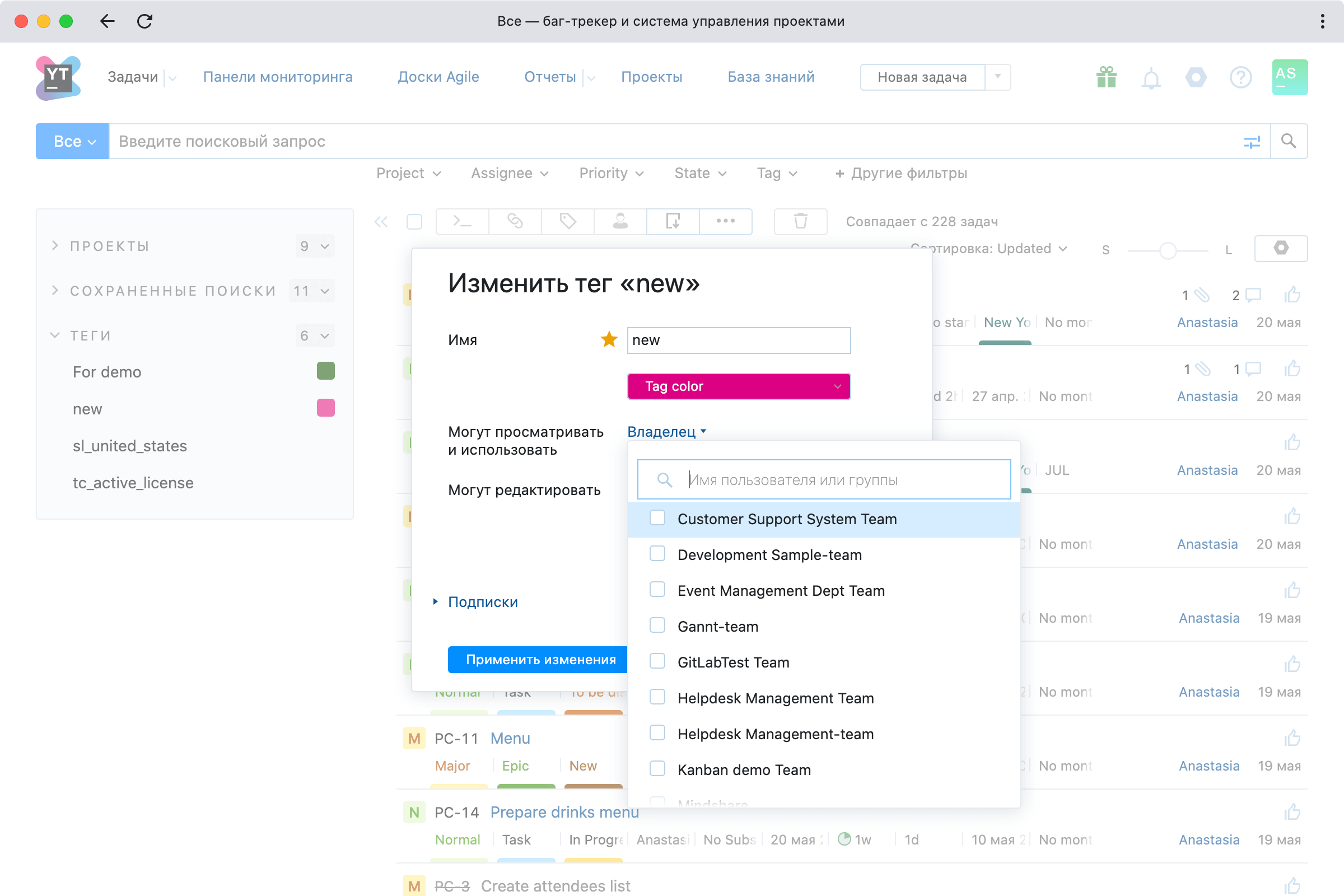Image resolution: width=1344 pixels, height=896 pixels.
Task: Open the help question mark icon
Action: tap(1240, 77)
